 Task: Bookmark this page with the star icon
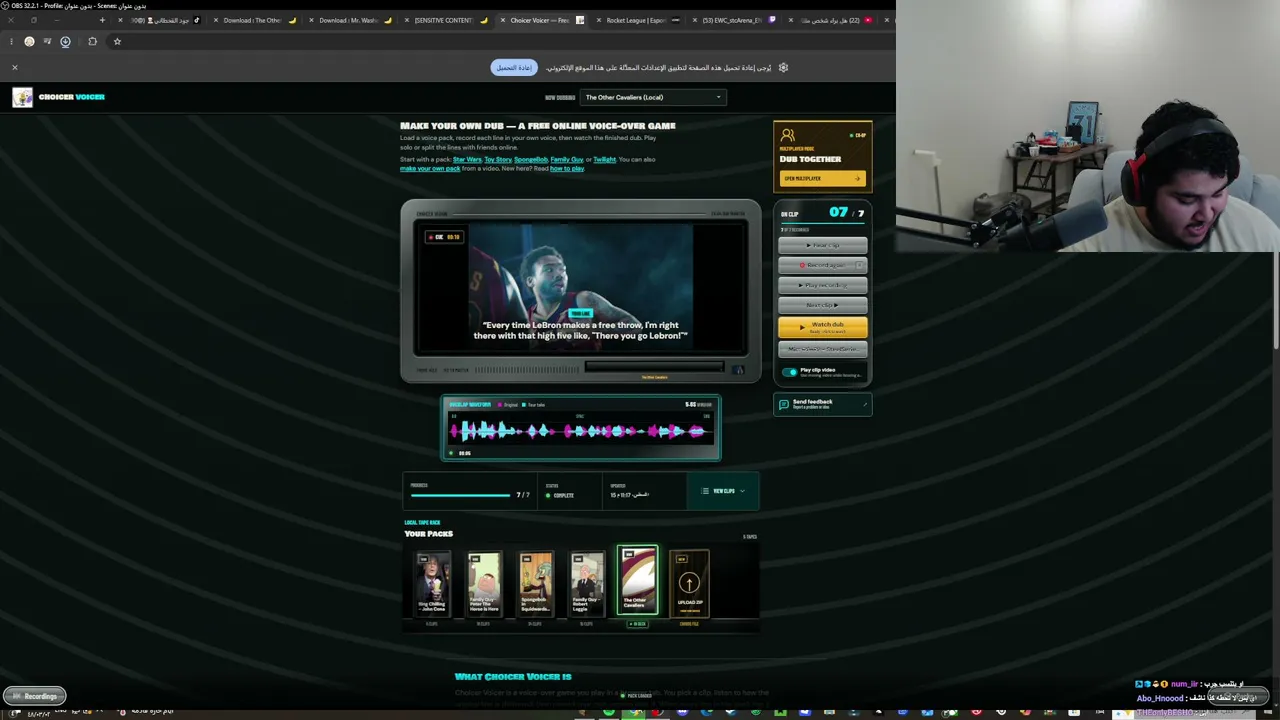tap(117, 41)
